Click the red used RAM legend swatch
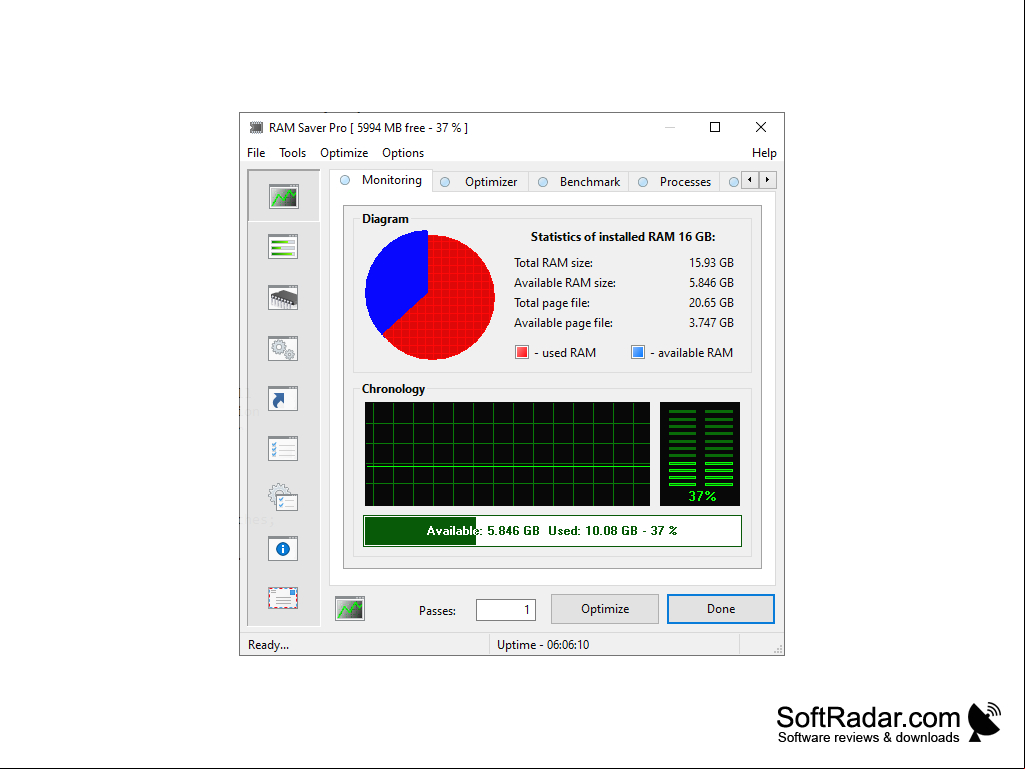Image resolution: width=1025 pixels, height=769 pixels. 522,352
